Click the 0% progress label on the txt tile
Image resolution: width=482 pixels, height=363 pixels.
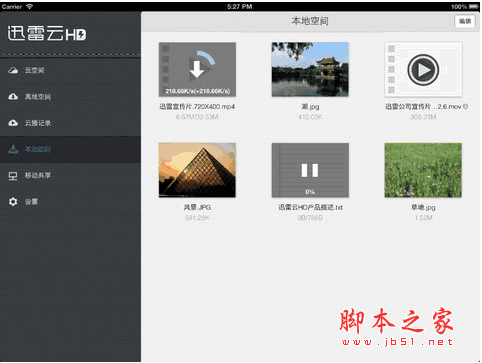310,192
